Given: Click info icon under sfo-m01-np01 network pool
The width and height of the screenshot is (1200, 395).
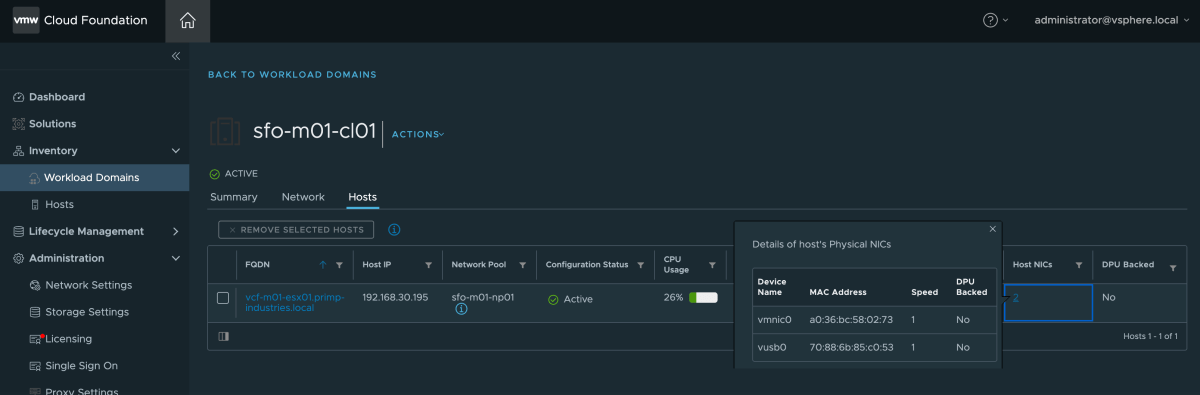Looking at the screenshot, I should (461, 310).
